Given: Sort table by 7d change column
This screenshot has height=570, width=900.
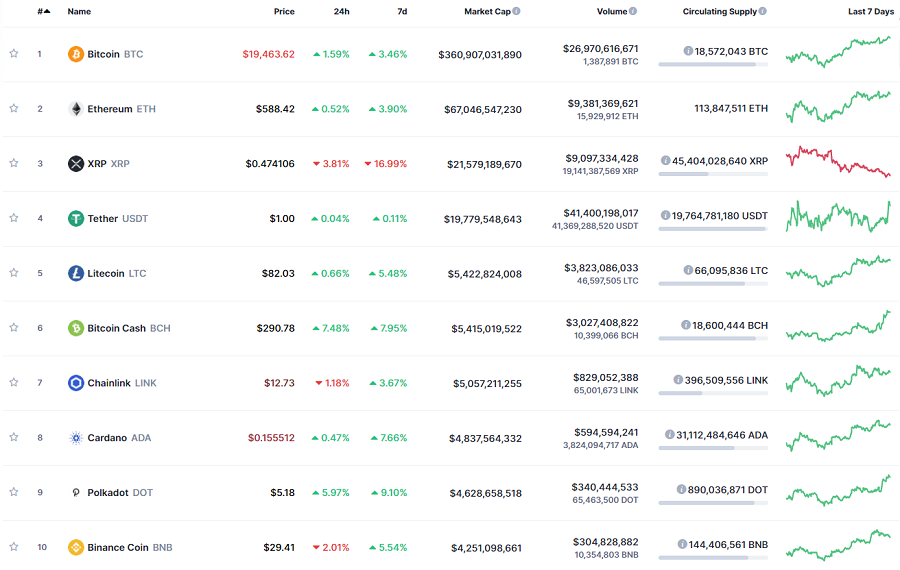Looking at the screenshot, I should click(402, 11).
